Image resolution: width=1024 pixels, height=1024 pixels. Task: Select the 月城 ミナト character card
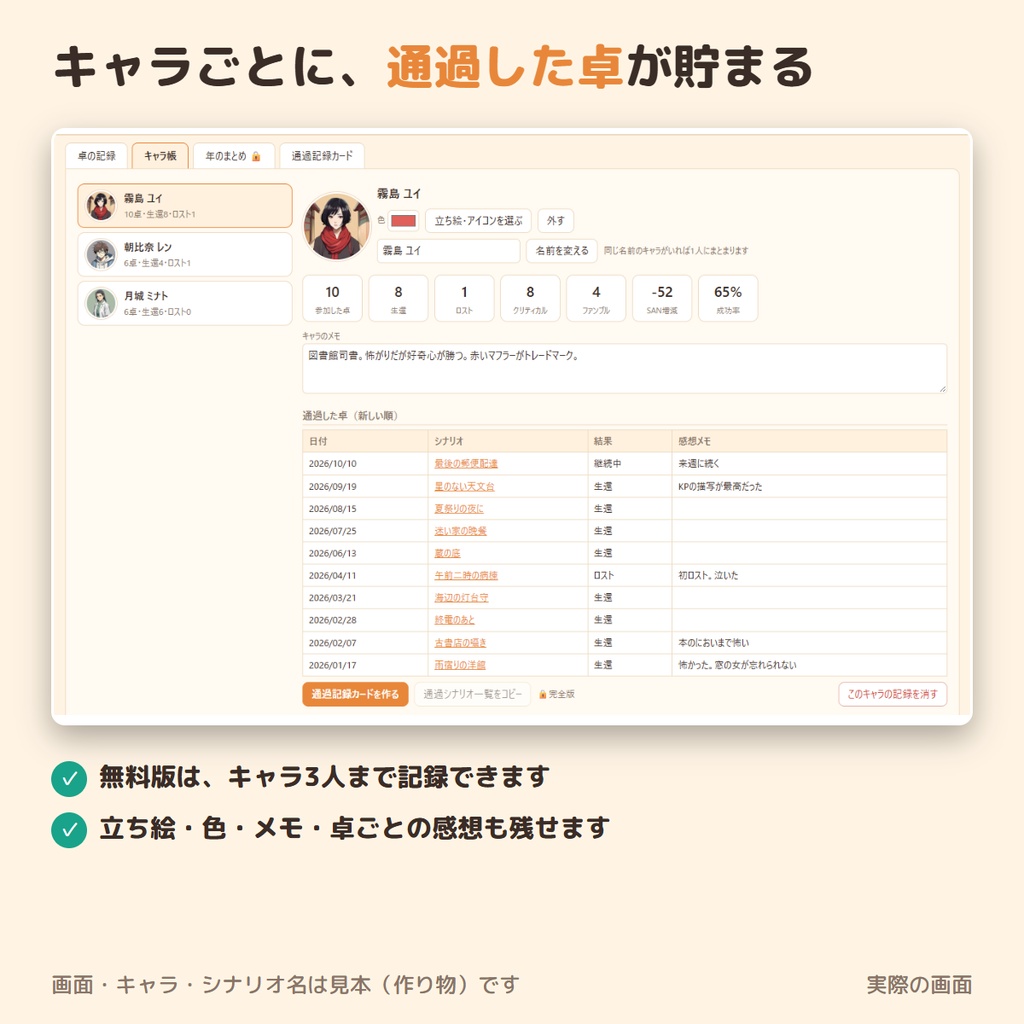[185, 304]
